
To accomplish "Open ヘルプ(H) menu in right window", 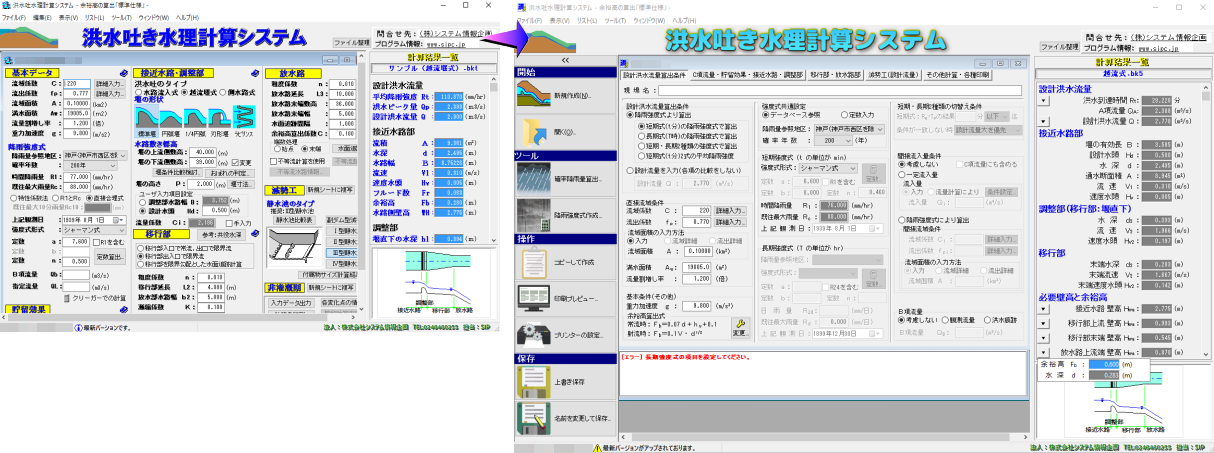I will point(684,19).
